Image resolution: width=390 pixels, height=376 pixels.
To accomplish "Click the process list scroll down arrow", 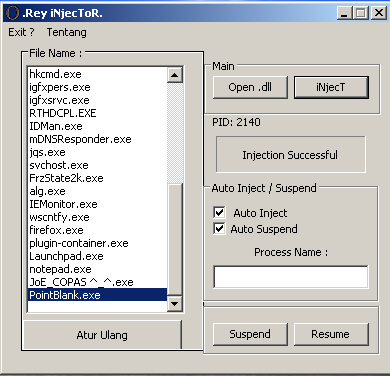I will click(x=175, y=304).
